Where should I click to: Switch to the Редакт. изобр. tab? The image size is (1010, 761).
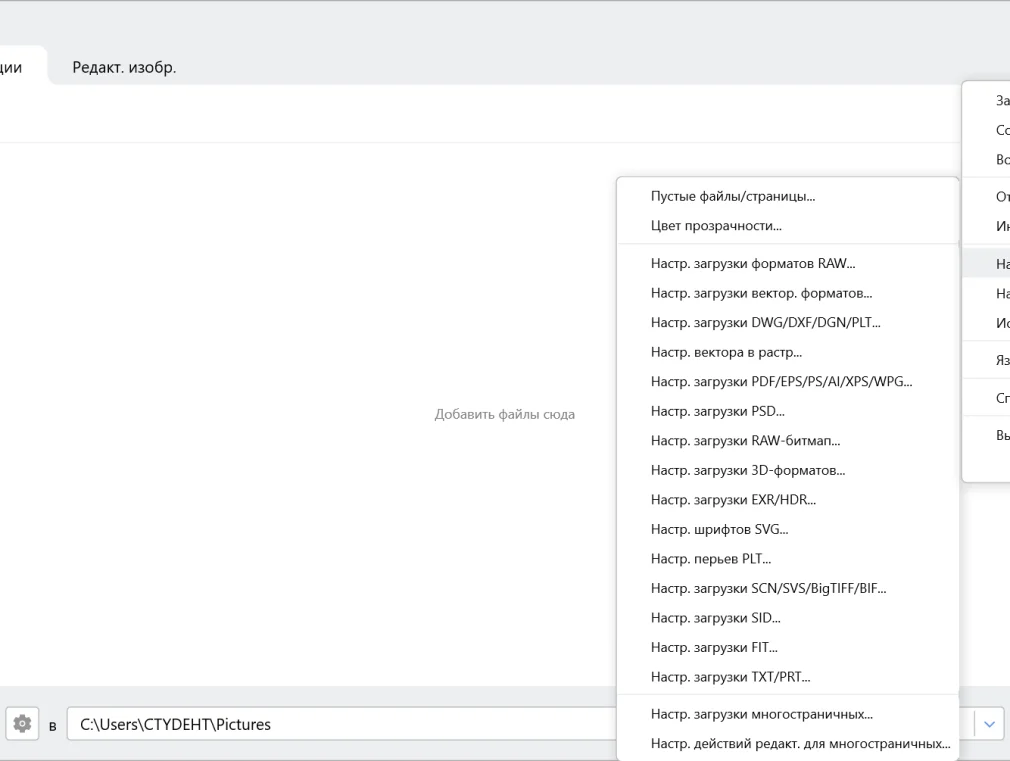[x=124, y=68]
